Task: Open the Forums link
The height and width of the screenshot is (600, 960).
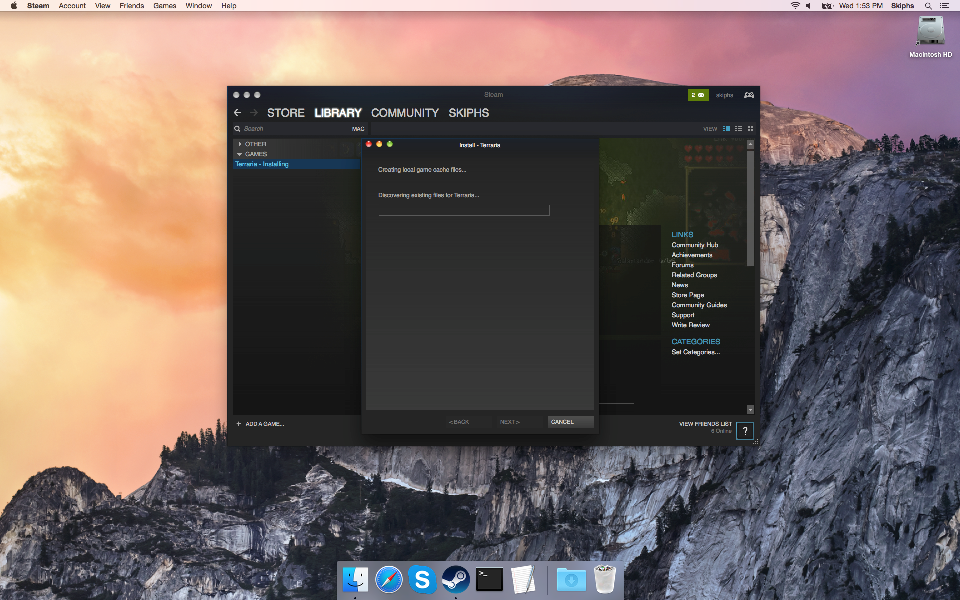Action: pyautogui.click(x=683, y=265)
